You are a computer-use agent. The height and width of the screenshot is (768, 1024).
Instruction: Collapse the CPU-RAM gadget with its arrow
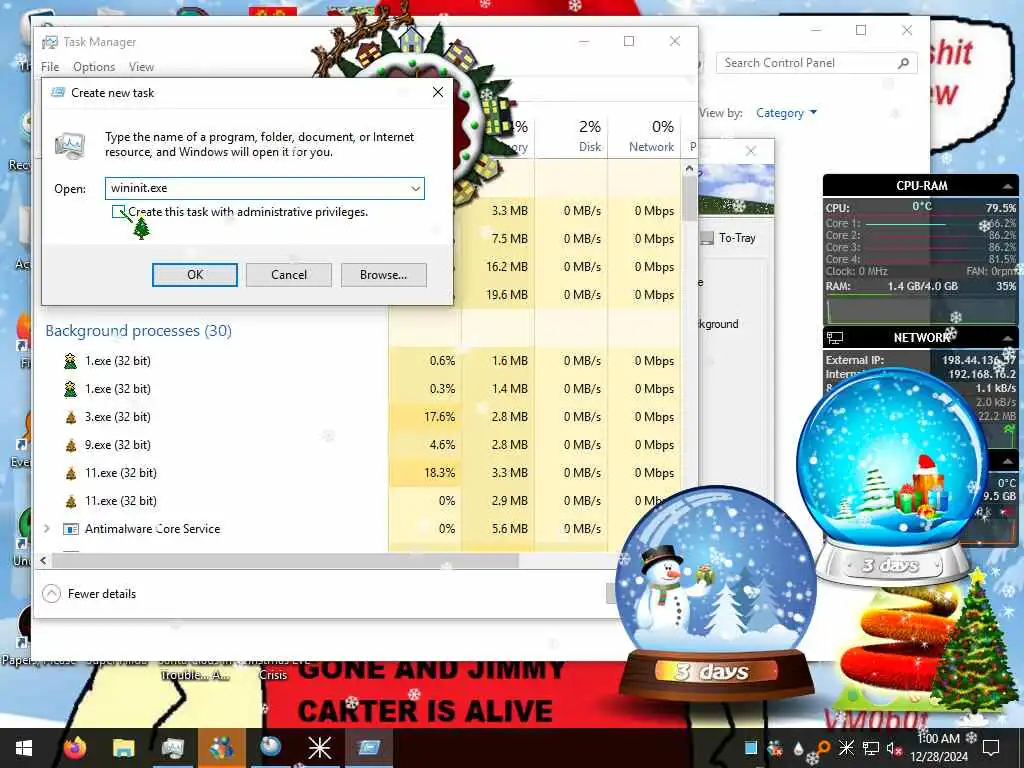(x=1008, y=187)
